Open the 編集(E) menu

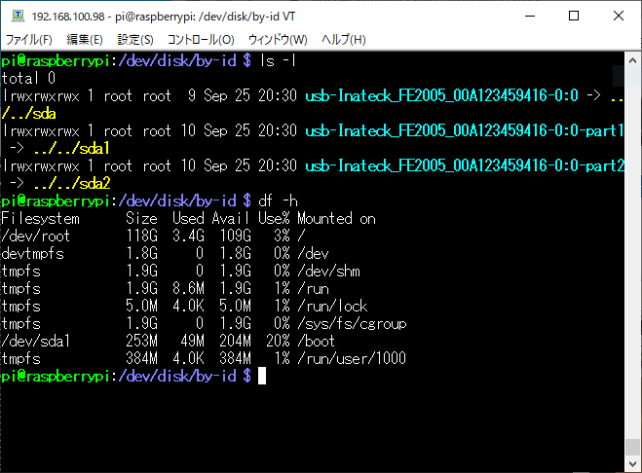[84, 40]
